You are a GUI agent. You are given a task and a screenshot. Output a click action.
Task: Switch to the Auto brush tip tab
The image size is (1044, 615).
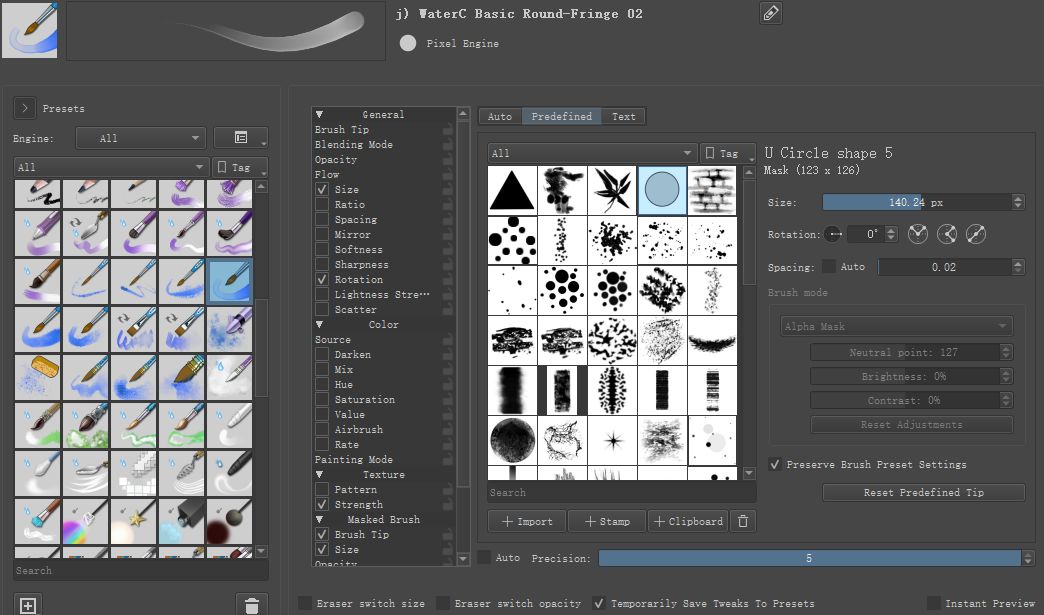pos(500,116)
